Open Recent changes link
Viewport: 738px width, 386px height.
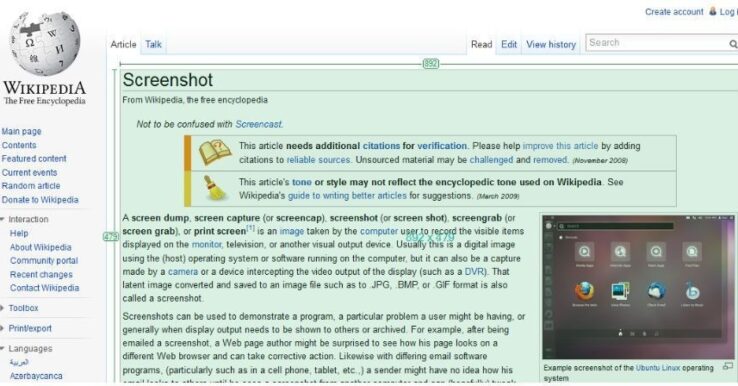click(41, 274)
